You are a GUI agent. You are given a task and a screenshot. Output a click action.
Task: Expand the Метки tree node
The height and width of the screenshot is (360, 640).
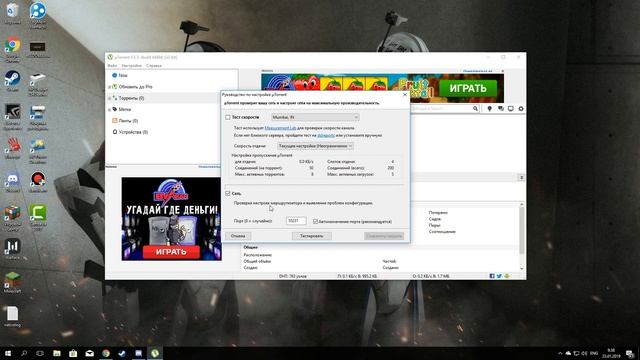(x=109, y=109)
